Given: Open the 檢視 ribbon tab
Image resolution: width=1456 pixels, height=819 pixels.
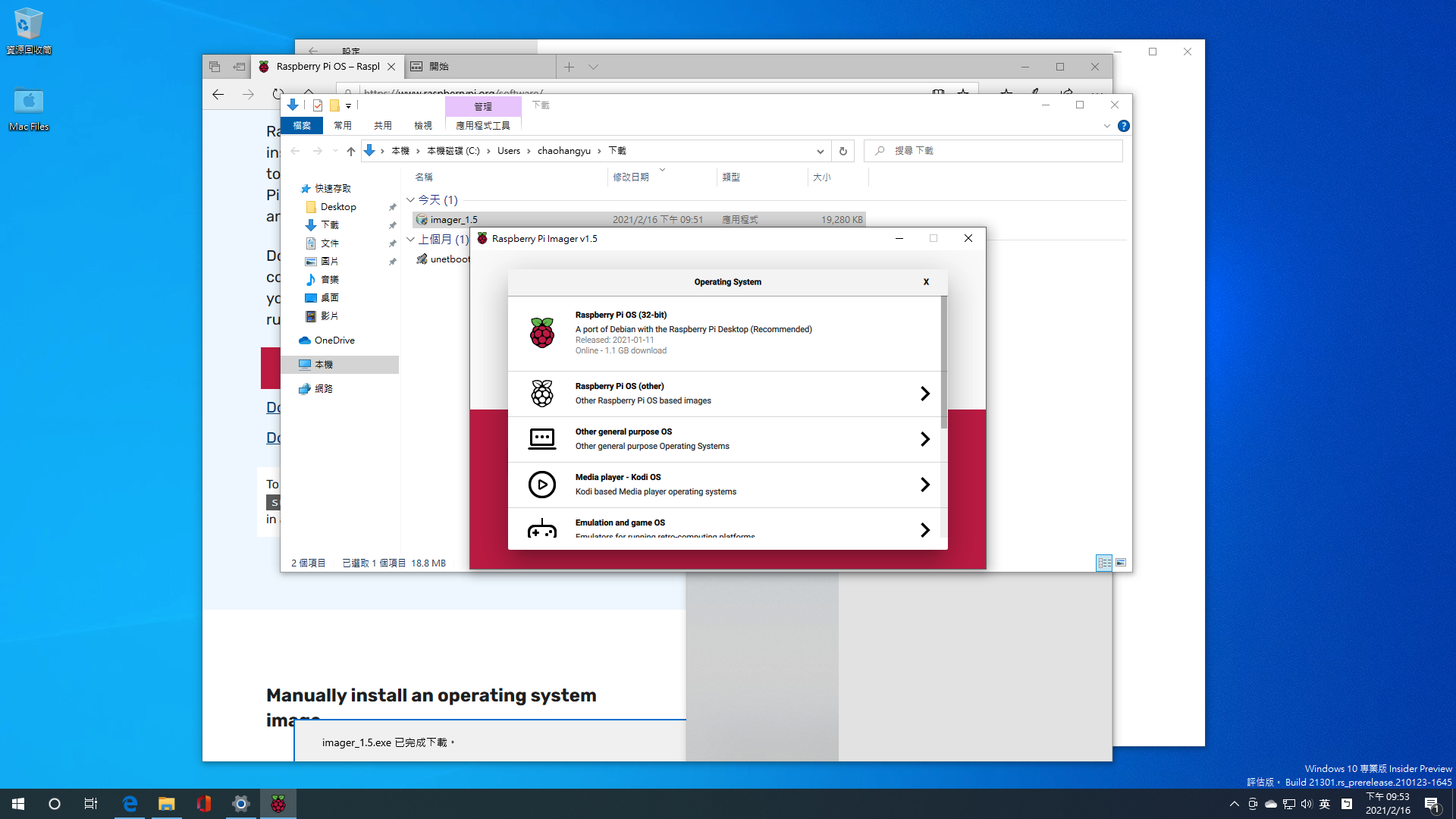Looking at the screenshot, I should (422, 126).
